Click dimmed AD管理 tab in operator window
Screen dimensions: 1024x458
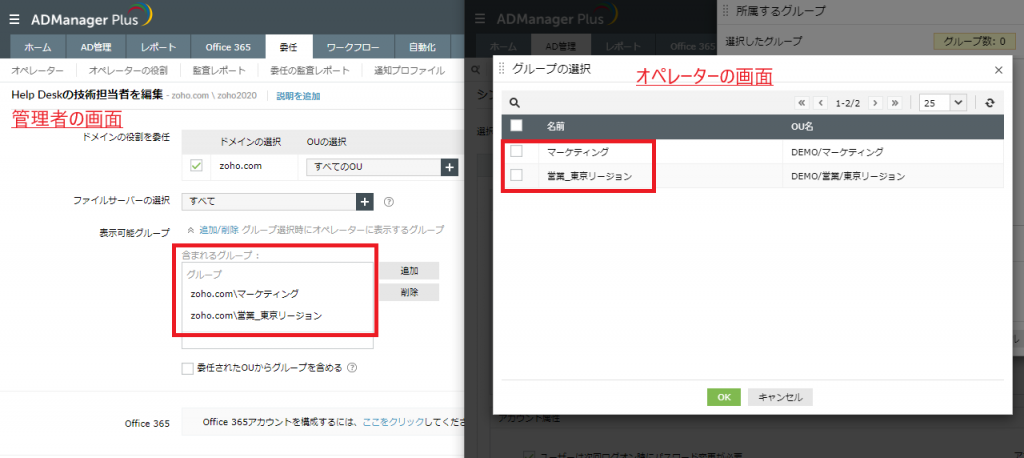point(561,47)
